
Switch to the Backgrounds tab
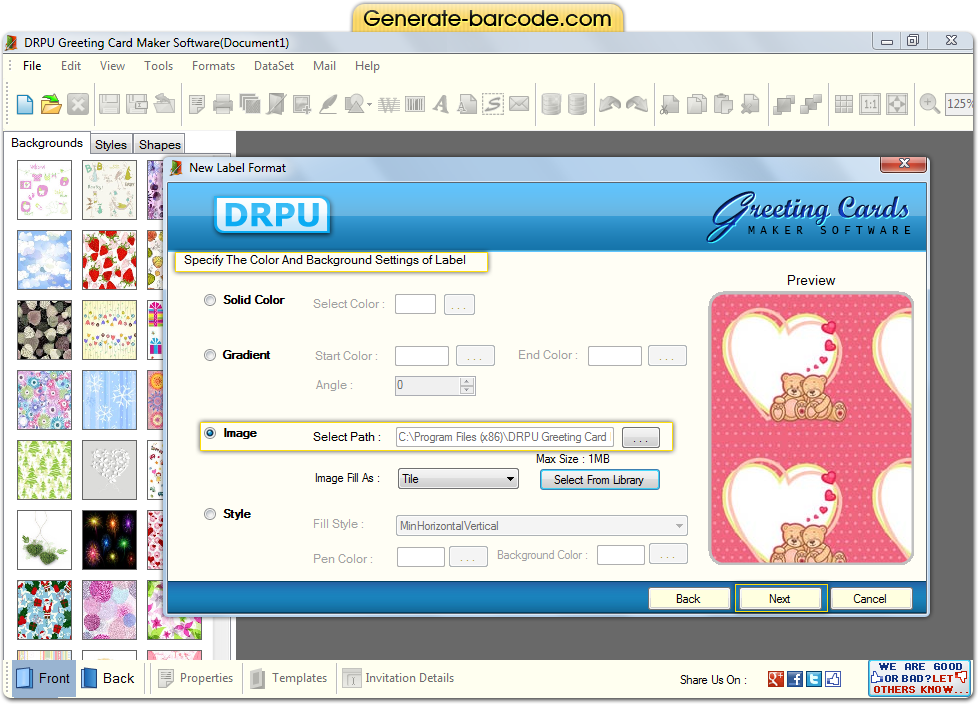click(47, 143)
